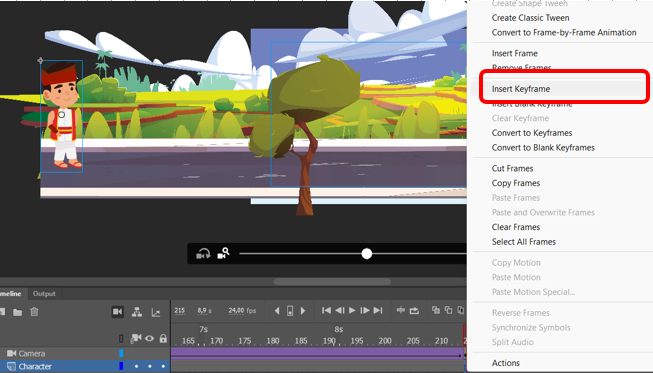Viewport: 653px width, 373px height.
Task: Click the new folder icon in timeline
Action: (17, 312)
